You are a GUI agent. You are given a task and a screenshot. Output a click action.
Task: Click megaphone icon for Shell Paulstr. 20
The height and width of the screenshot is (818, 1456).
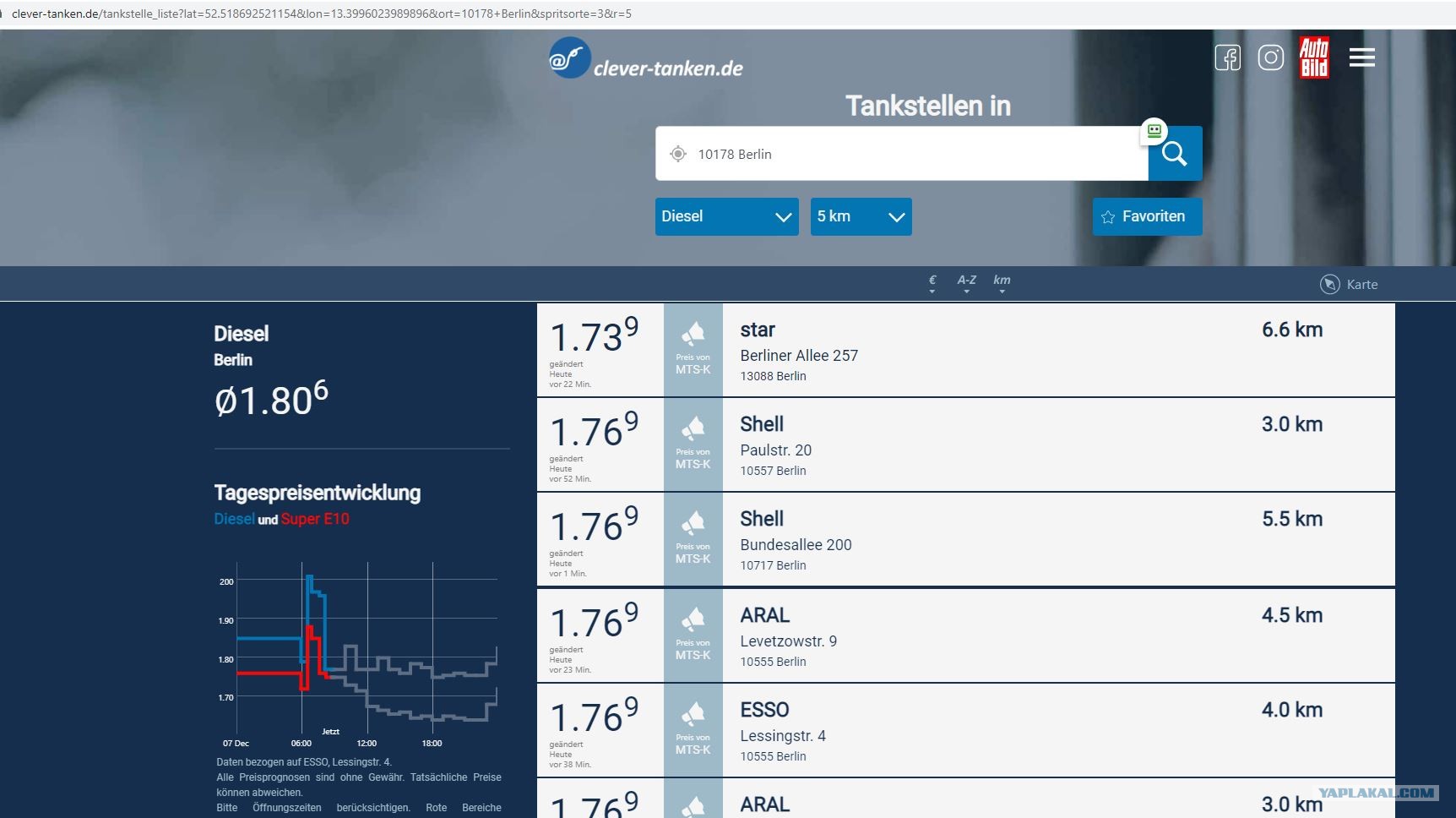coord(693,429)
